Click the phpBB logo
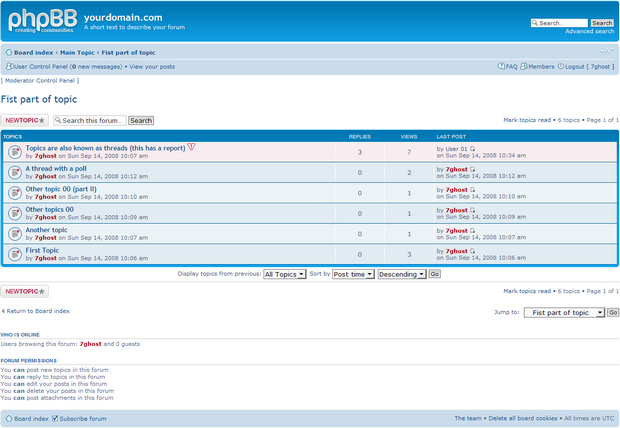 43,21
